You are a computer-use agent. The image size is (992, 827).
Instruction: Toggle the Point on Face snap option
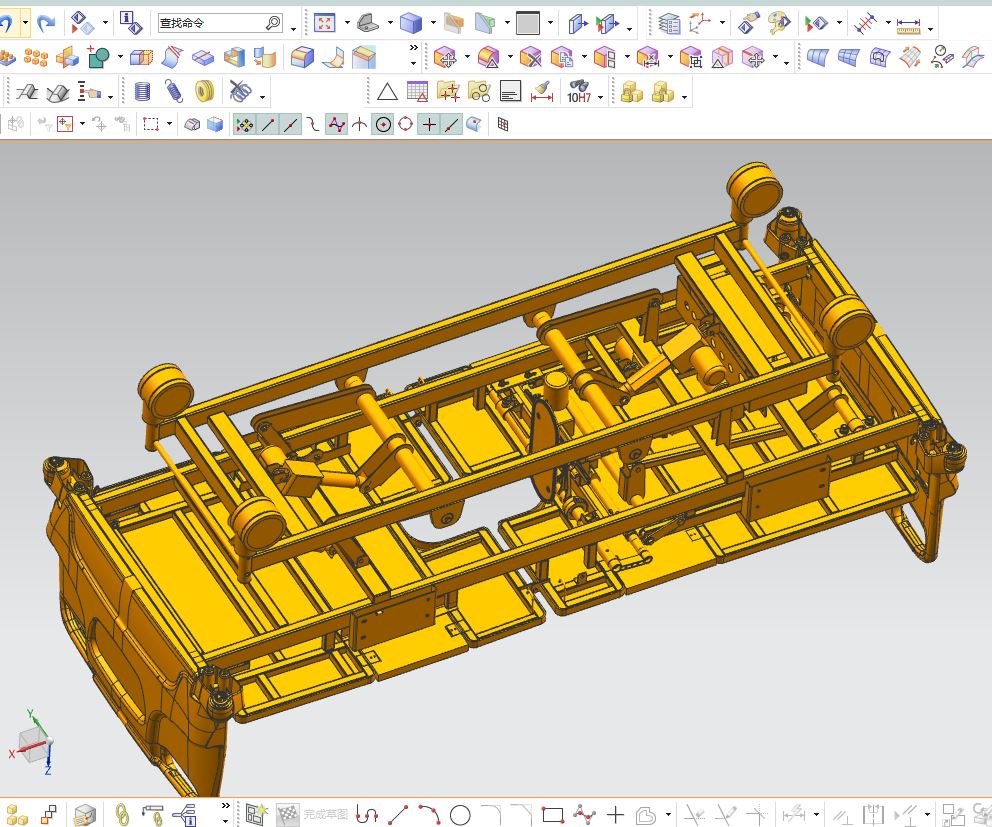[474, 124]
